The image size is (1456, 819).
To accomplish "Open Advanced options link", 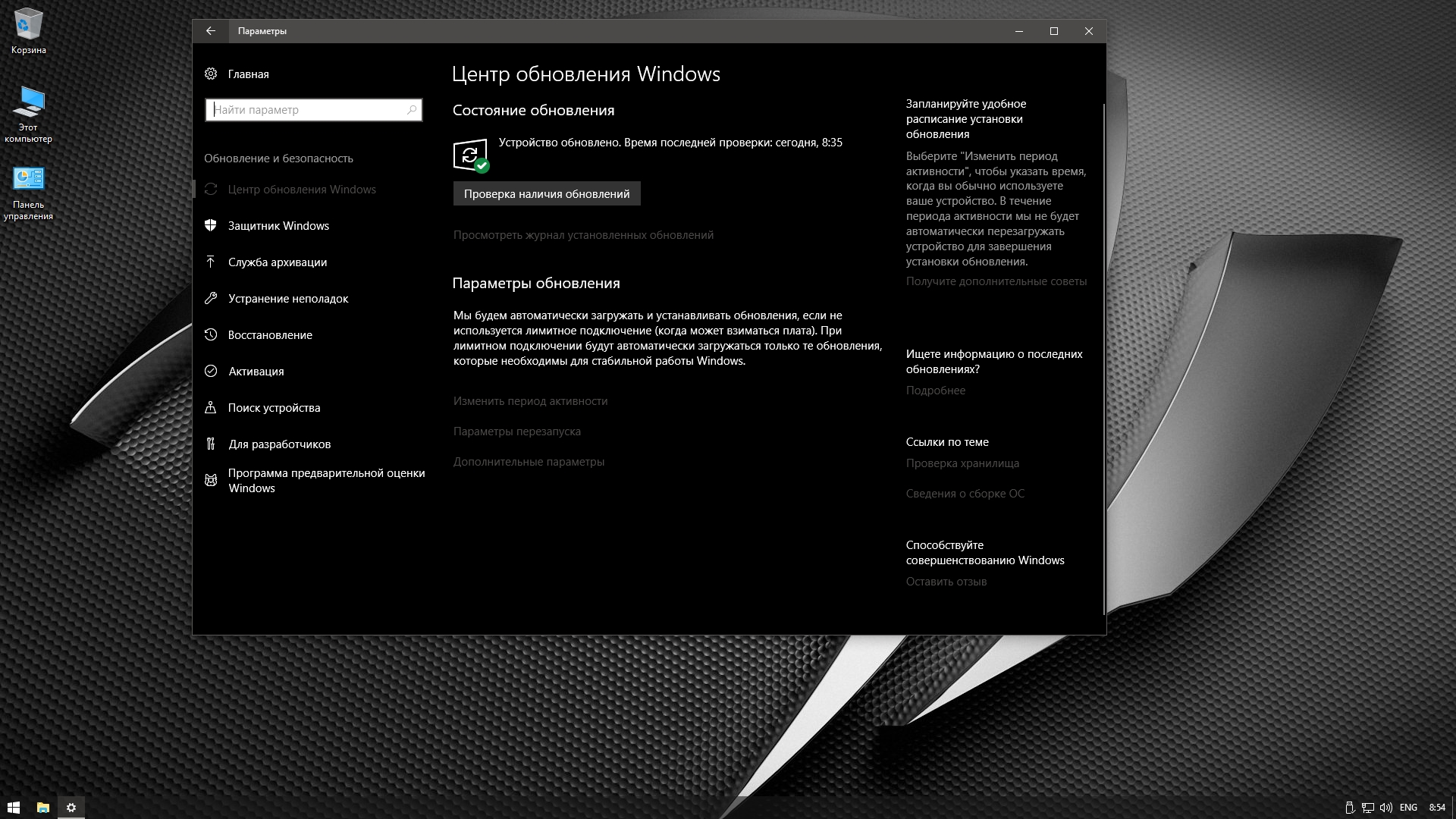I will point(529,462).
